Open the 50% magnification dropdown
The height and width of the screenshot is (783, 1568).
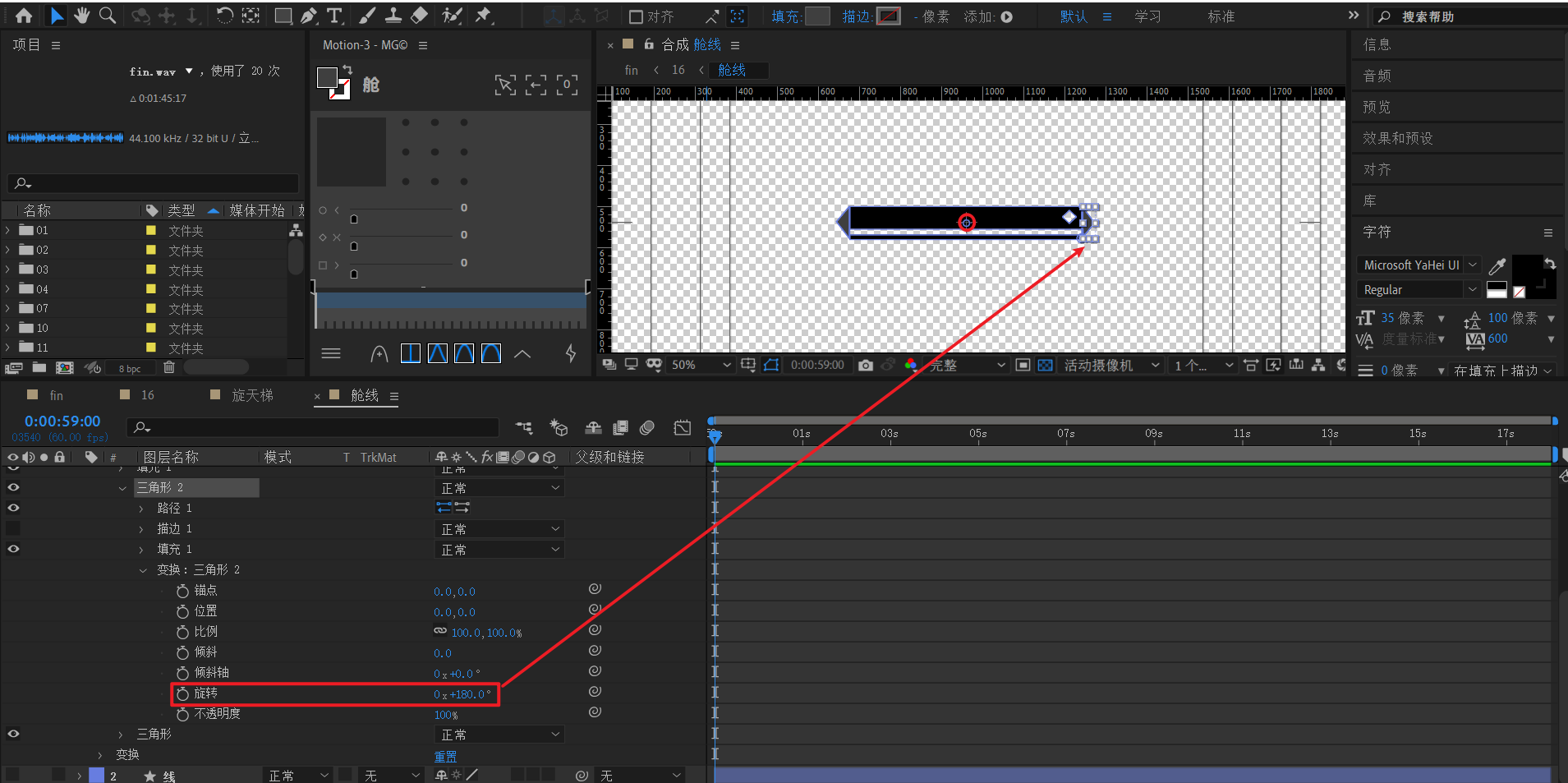point(701,365)
